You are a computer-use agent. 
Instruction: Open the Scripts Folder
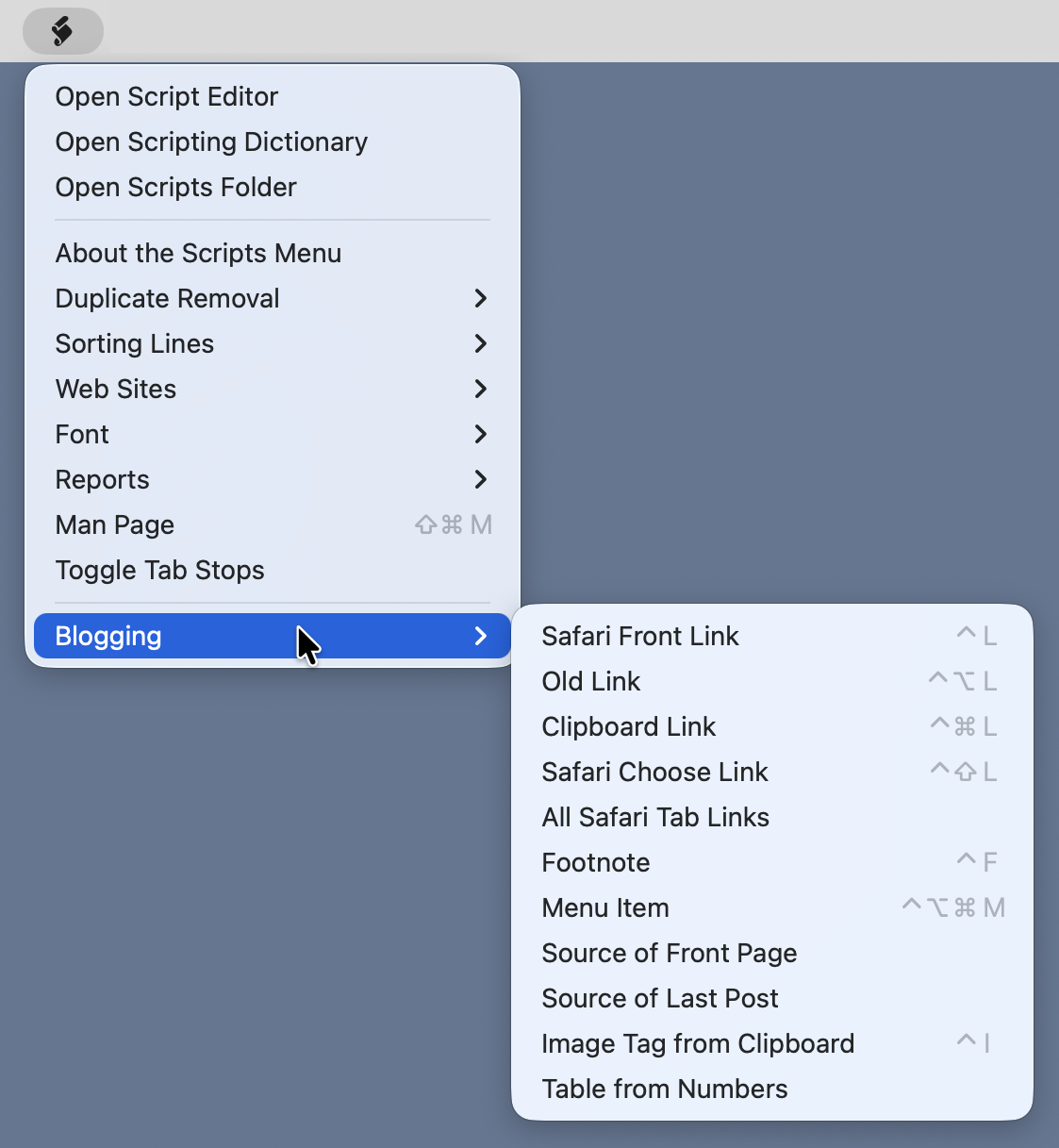[175, 187]
